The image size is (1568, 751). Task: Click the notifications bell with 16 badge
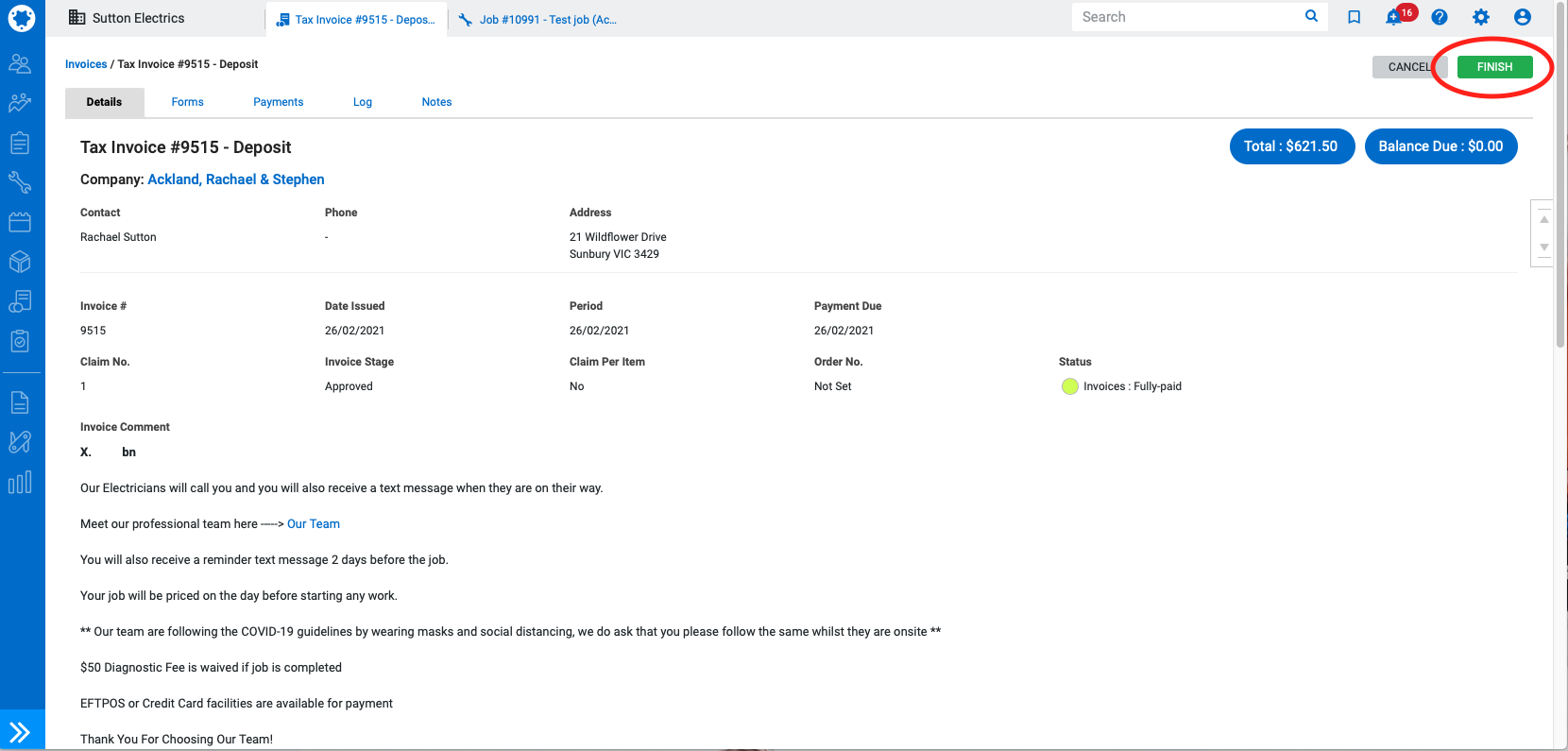[1394, 17]
